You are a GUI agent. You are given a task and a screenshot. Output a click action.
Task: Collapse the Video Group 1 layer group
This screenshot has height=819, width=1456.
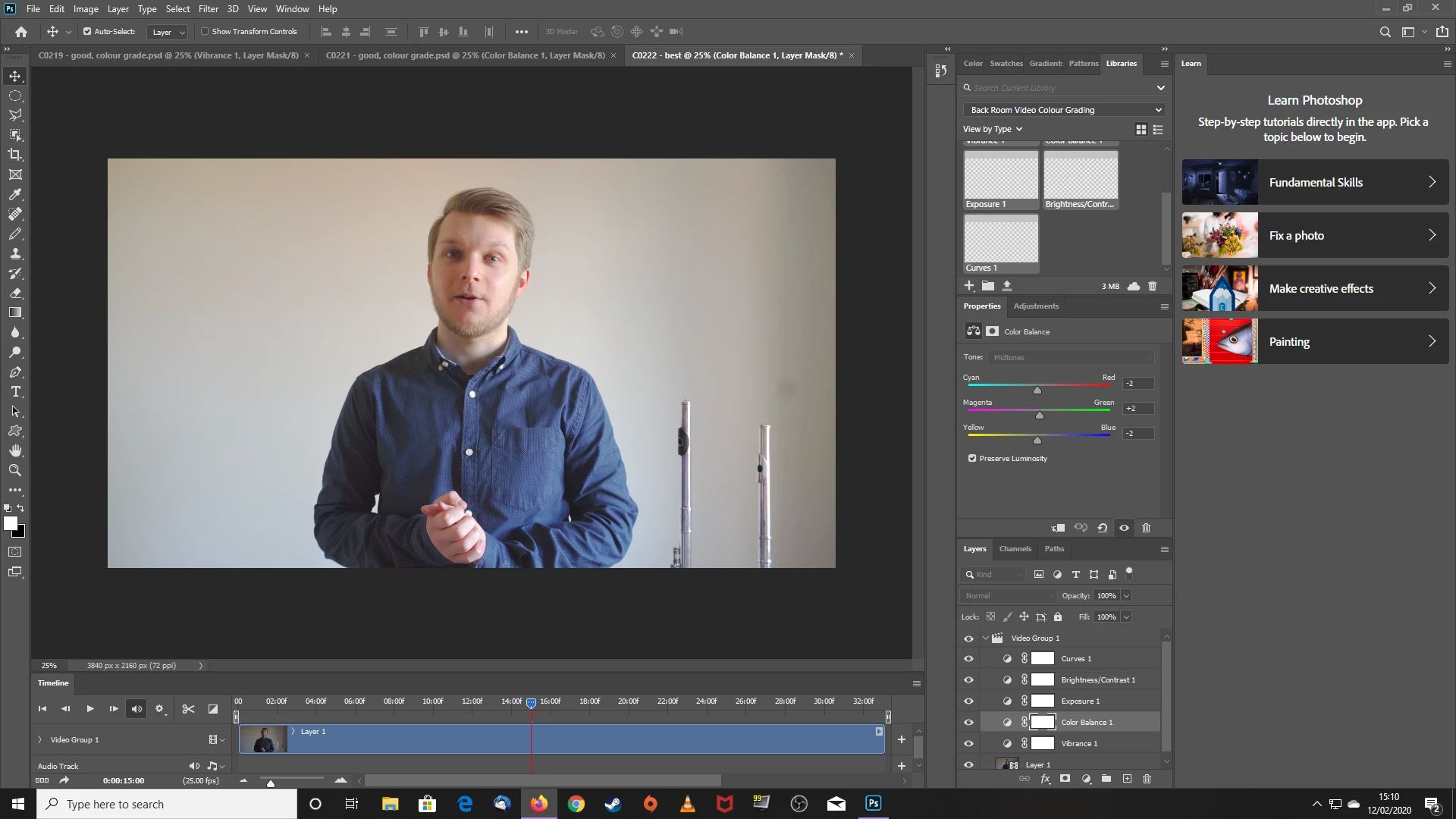click(985, 639)
